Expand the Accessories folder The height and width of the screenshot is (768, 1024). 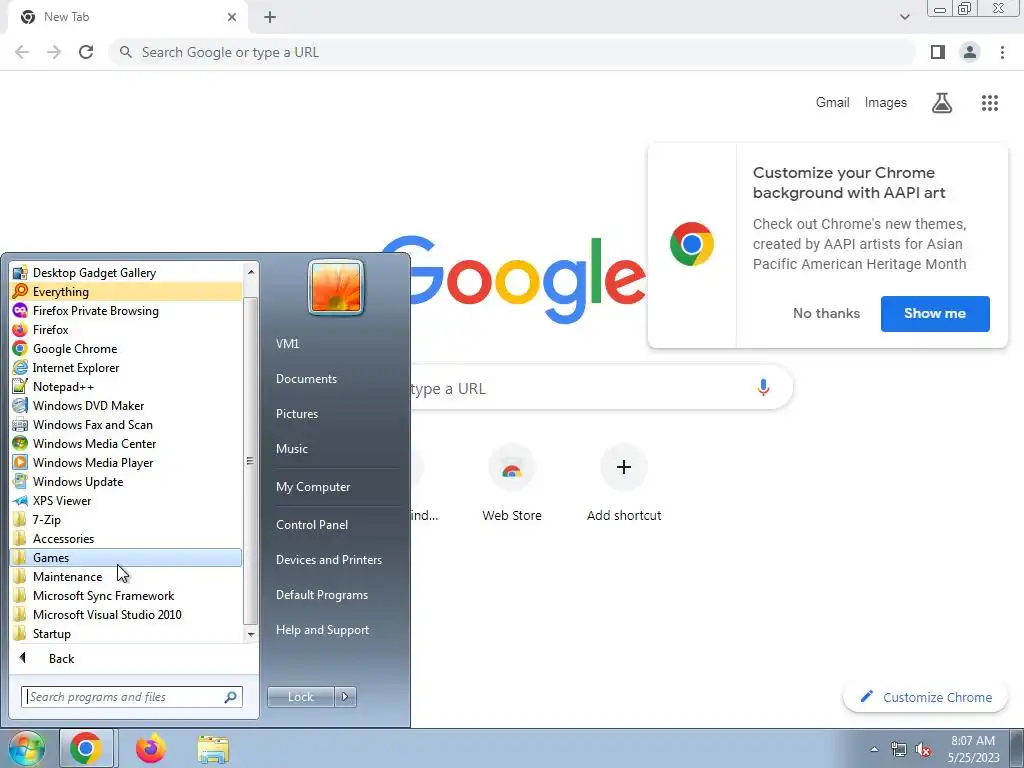click(x=127, y=538)
